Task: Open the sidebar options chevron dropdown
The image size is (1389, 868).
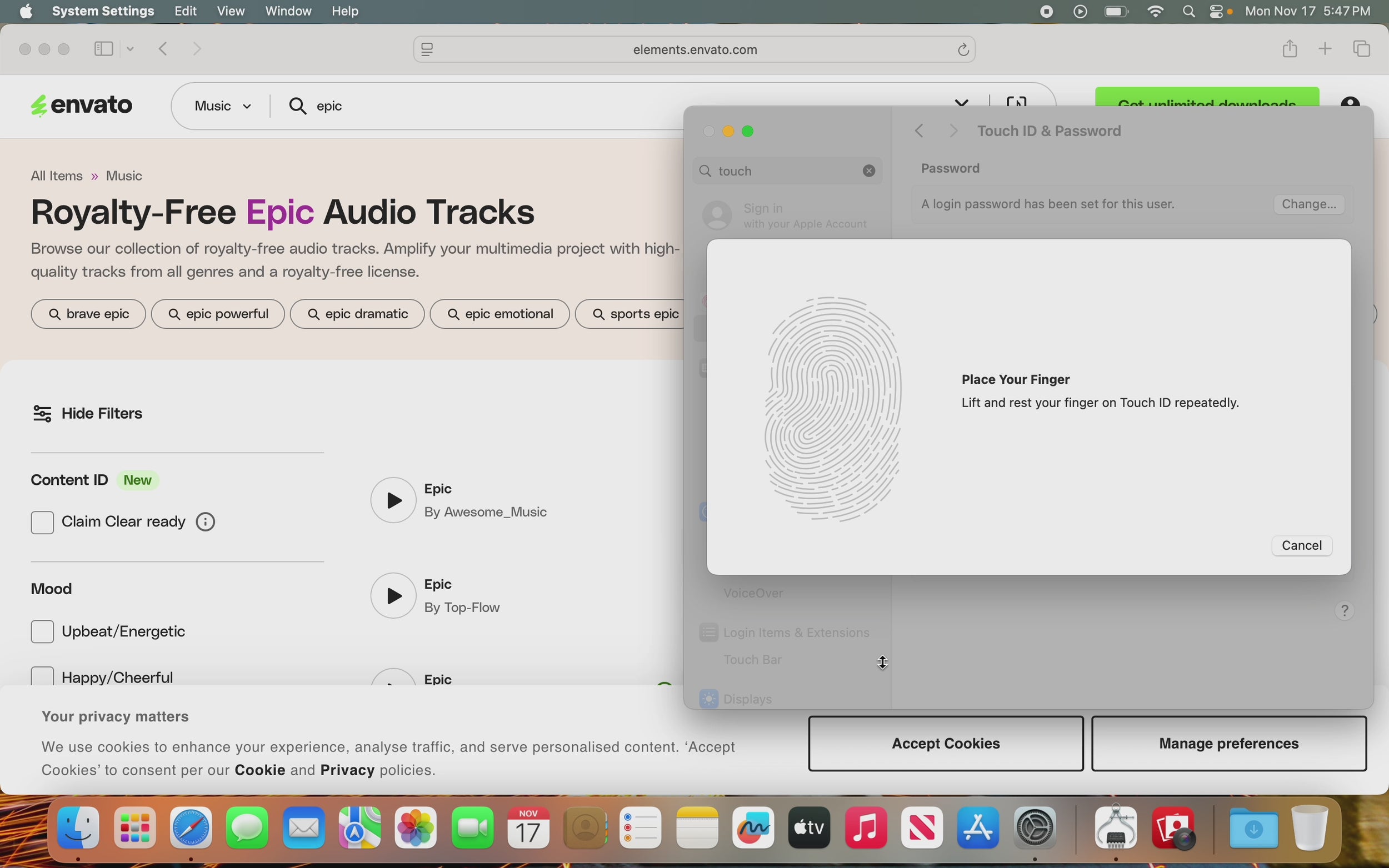Action: click(131, 49)
